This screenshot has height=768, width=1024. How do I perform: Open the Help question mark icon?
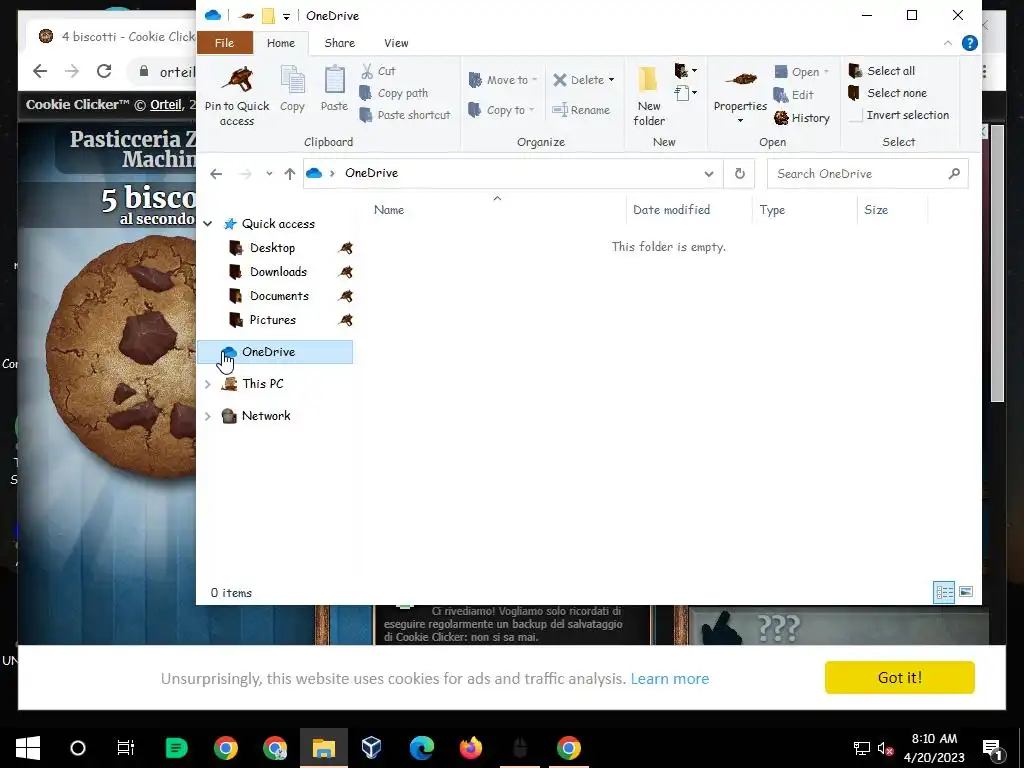(x=970, y=43)
